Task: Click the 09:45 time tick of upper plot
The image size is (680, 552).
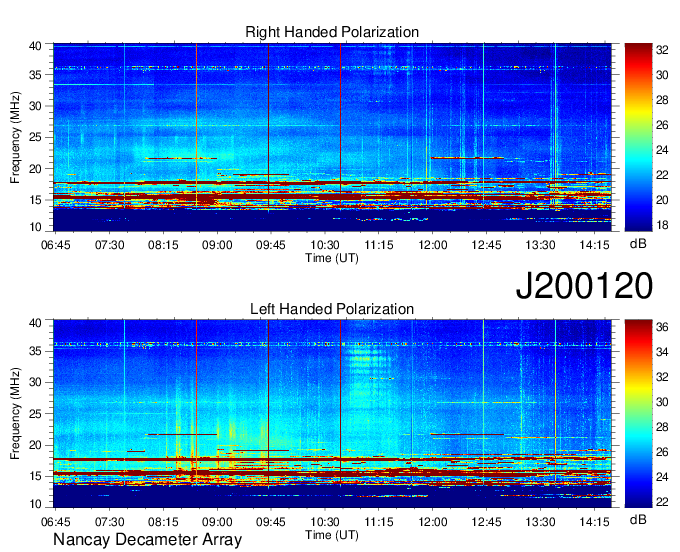Action: [x=271, y=245]
